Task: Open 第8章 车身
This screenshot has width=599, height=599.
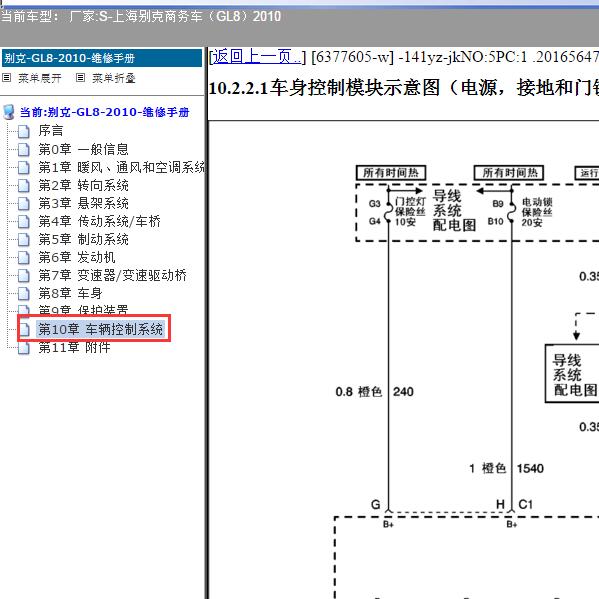Action: 70,293
